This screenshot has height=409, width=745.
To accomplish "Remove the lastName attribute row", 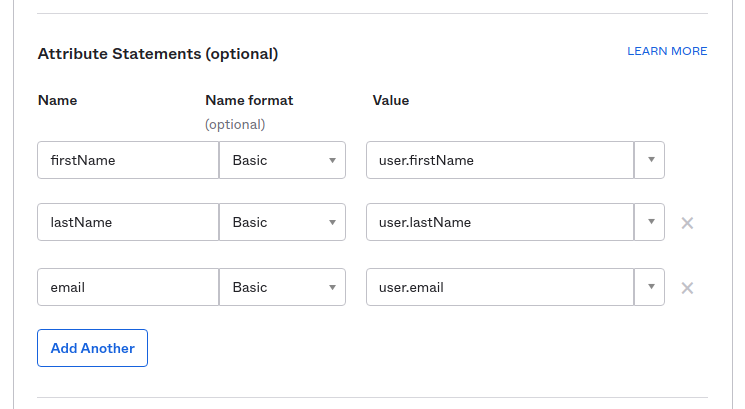I will click(x=687, y=223).
